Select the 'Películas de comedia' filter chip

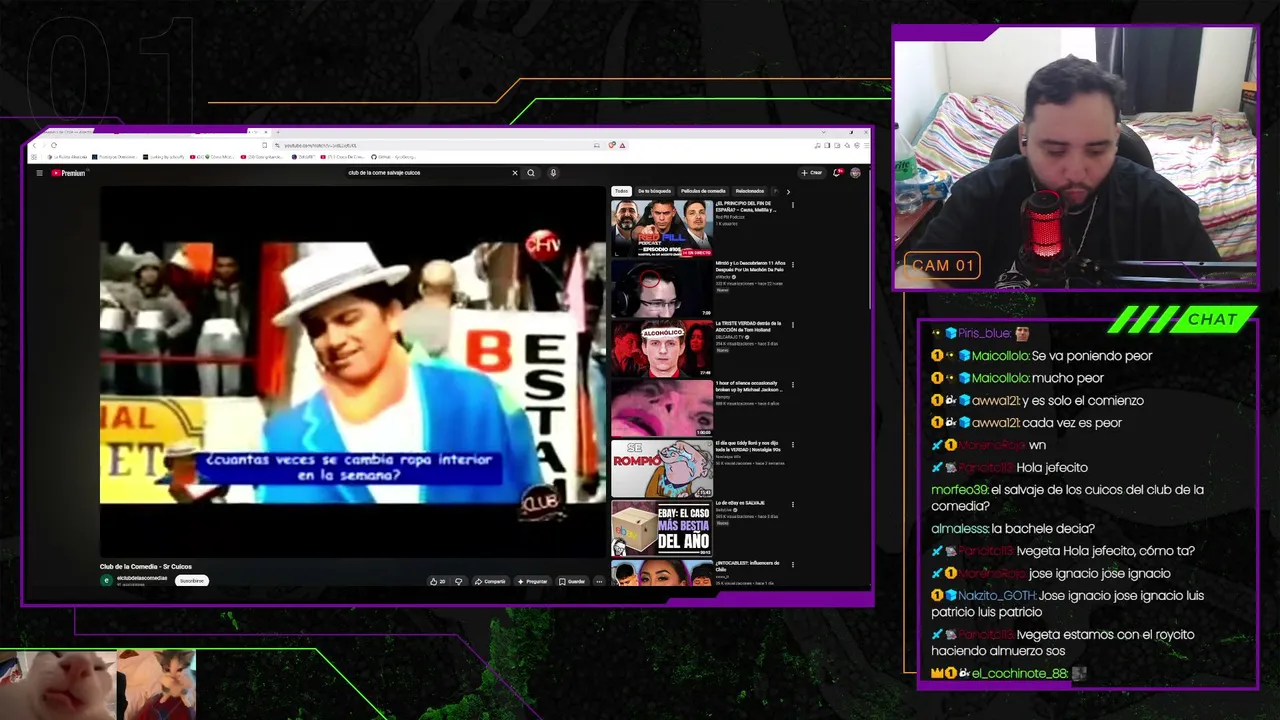tap(703, 191)
